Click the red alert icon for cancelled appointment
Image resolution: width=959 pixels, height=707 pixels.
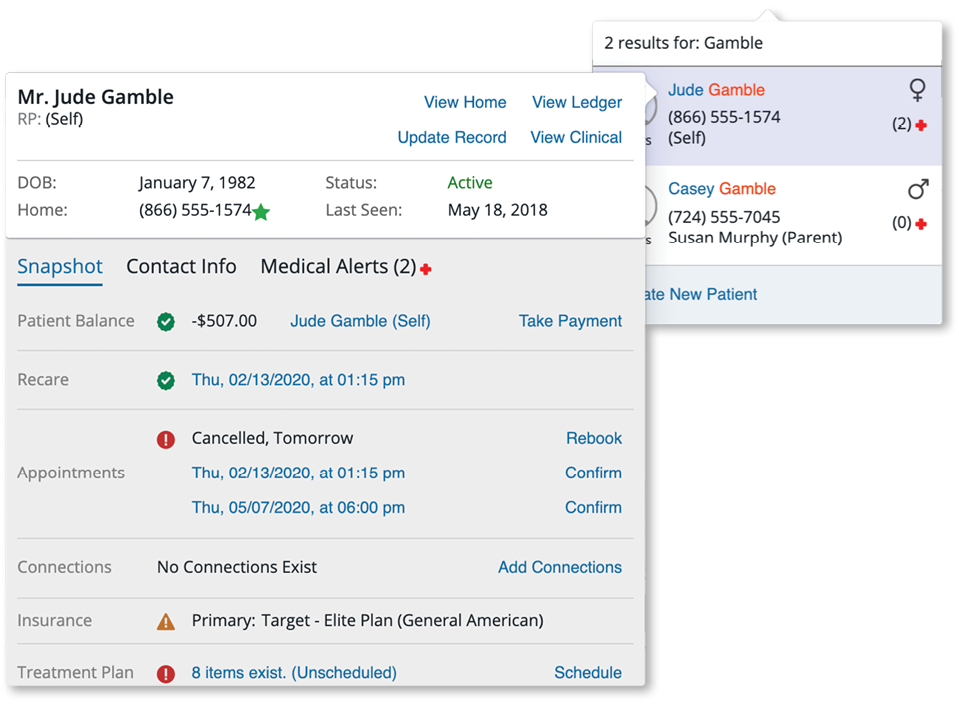pos(166,439)
